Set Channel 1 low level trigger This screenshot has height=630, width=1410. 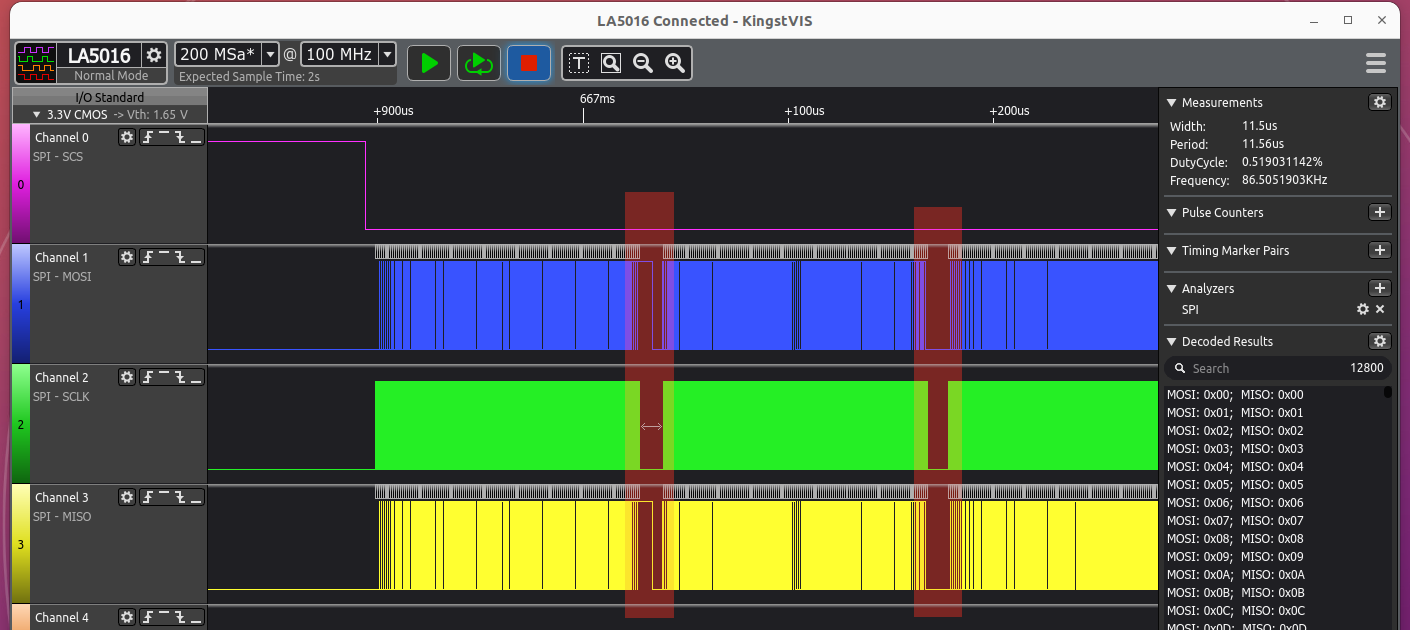[x=196, y=257]
